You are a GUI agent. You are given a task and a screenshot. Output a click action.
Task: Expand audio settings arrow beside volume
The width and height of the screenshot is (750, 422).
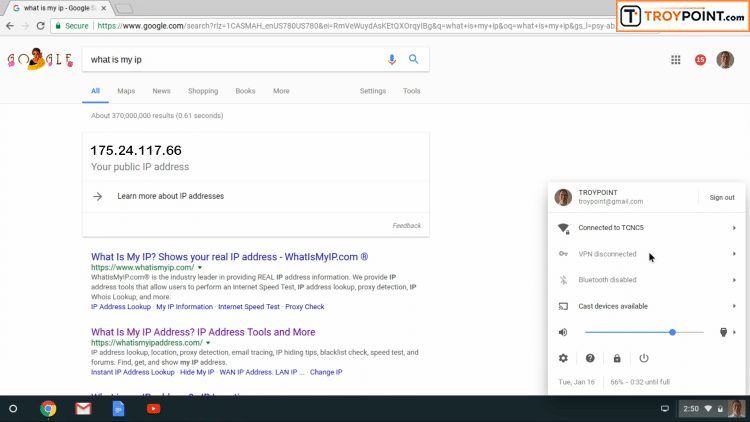pyautogui.click(x=734, y=332)
